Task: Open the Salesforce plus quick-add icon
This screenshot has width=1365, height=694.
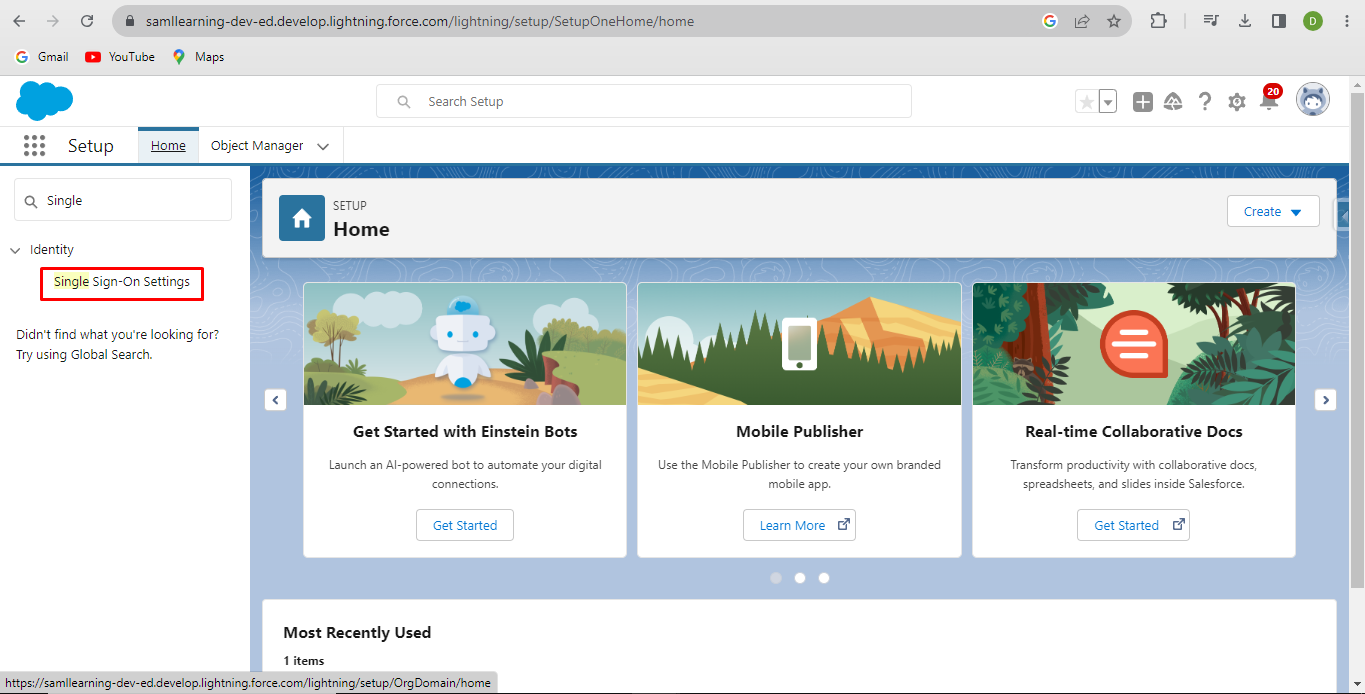Action: click(1142, 101)
